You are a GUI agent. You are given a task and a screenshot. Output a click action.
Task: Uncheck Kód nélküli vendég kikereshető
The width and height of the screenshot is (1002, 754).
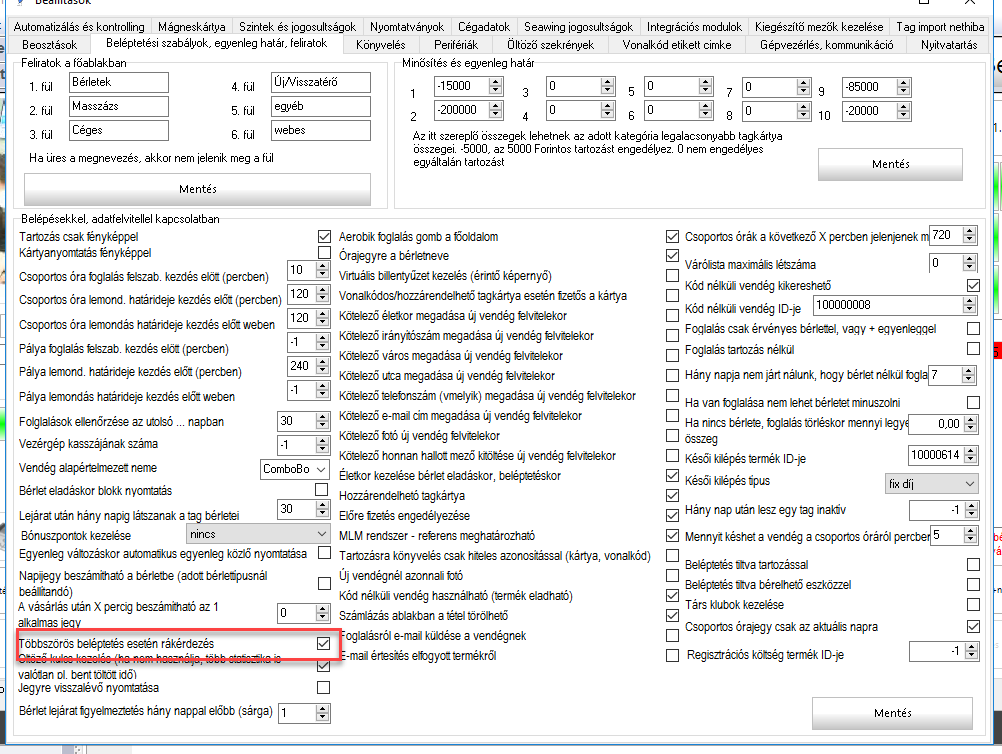pyautogui.click(x=973, y=285)
